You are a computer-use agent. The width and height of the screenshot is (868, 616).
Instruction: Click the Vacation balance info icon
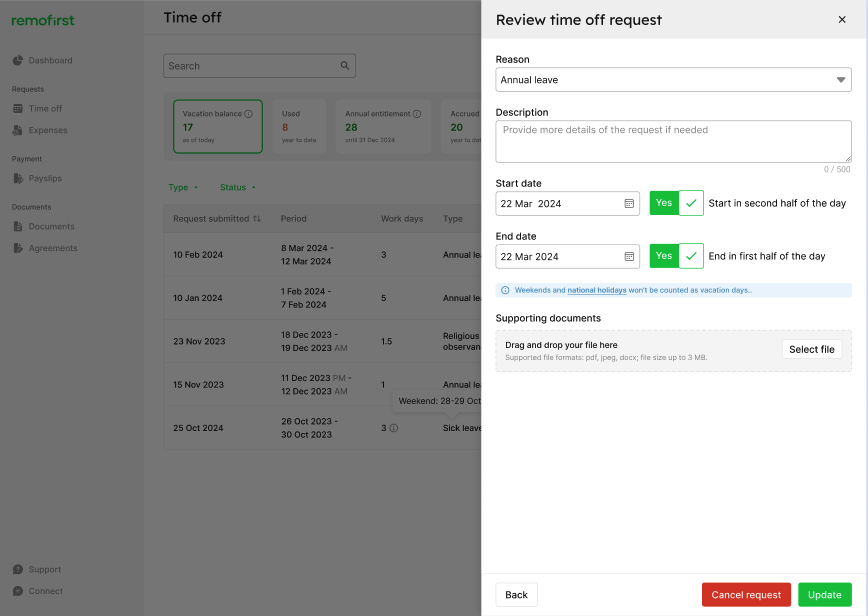pyautogui.click(x=249, y=114)
